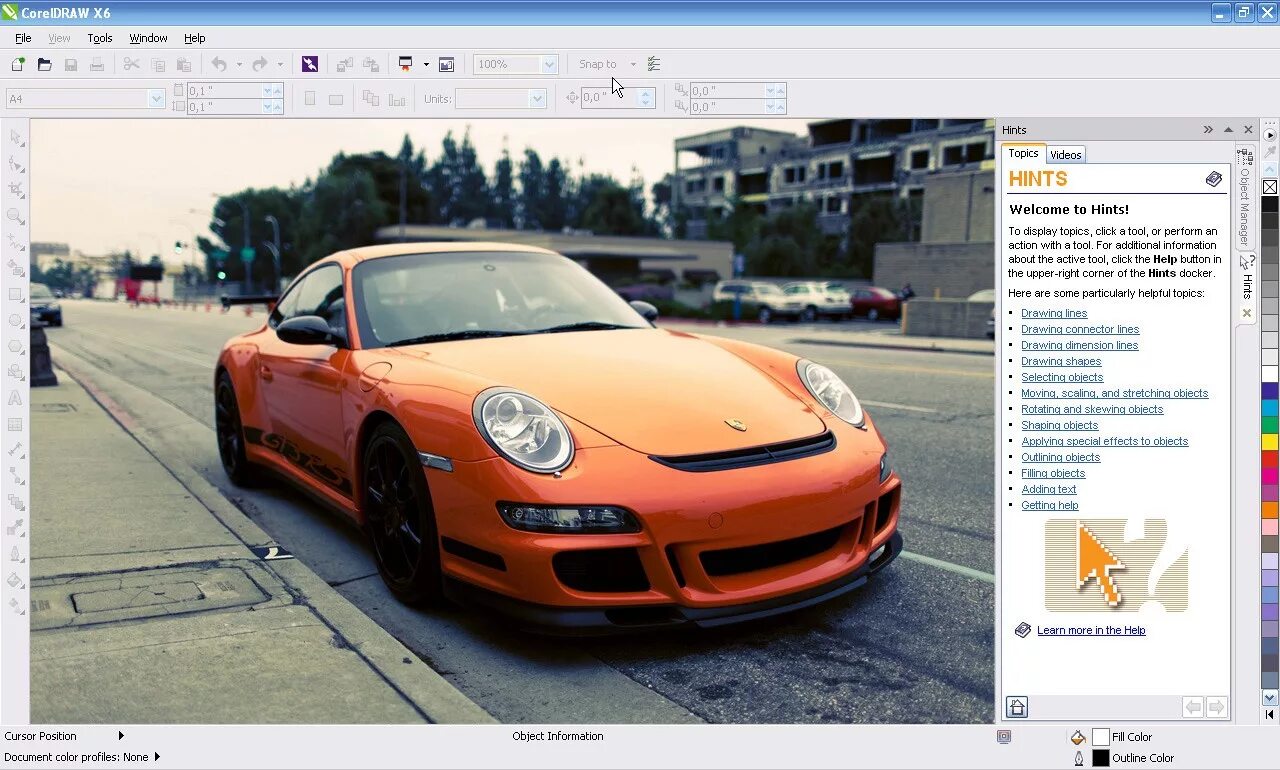Select the Table tool
Image resolution: width=1280 pixels, height=770 pixels.
(x=16, y=424)
